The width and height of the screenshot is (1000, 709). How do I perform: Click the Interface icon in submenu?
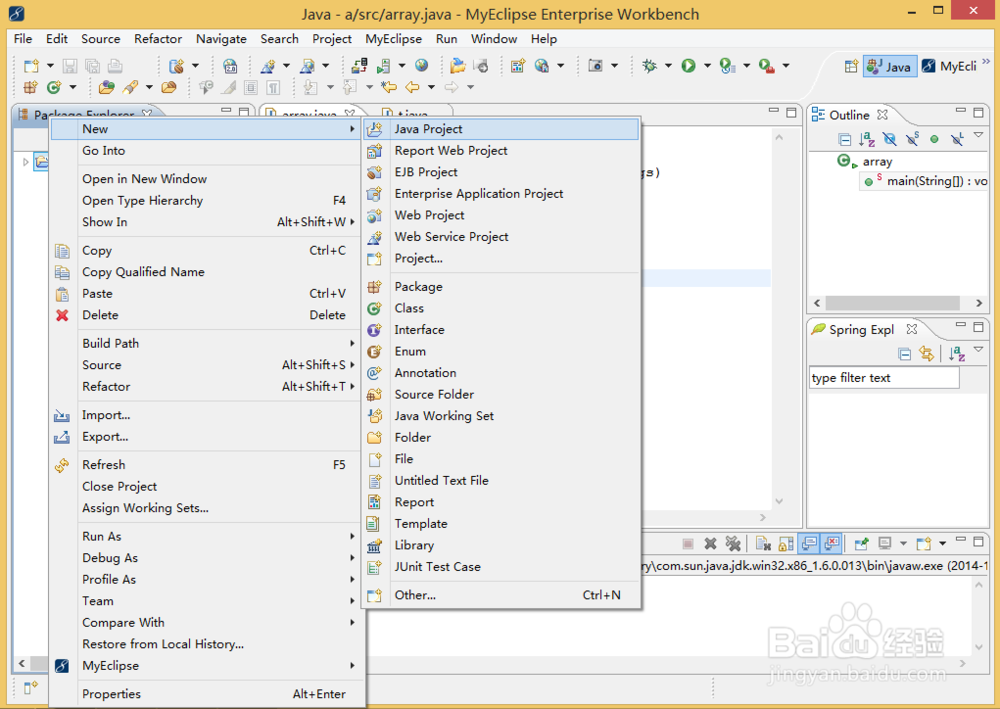click(x=374, y=330)
